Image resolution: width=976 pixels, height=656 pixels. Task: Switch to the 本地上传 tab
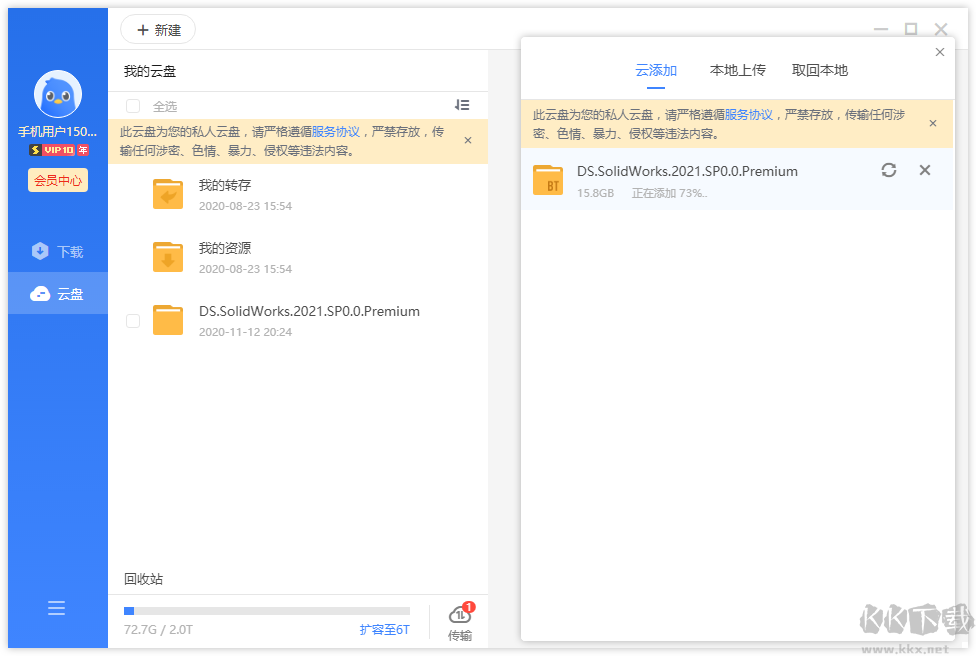tap(737, 70)
